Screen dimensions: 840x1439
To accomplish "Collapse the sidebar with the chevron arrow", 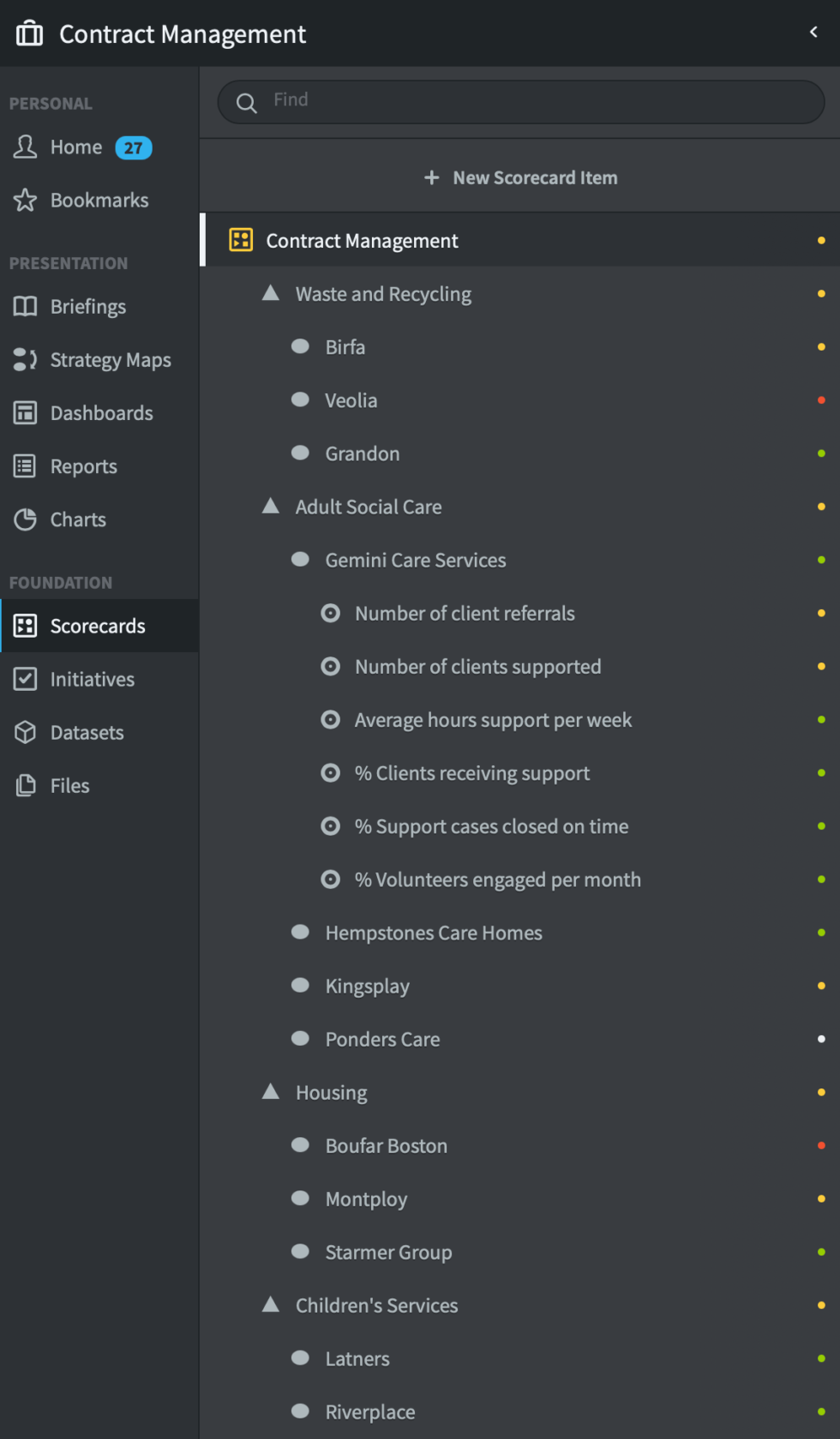I will pos(813,33).
